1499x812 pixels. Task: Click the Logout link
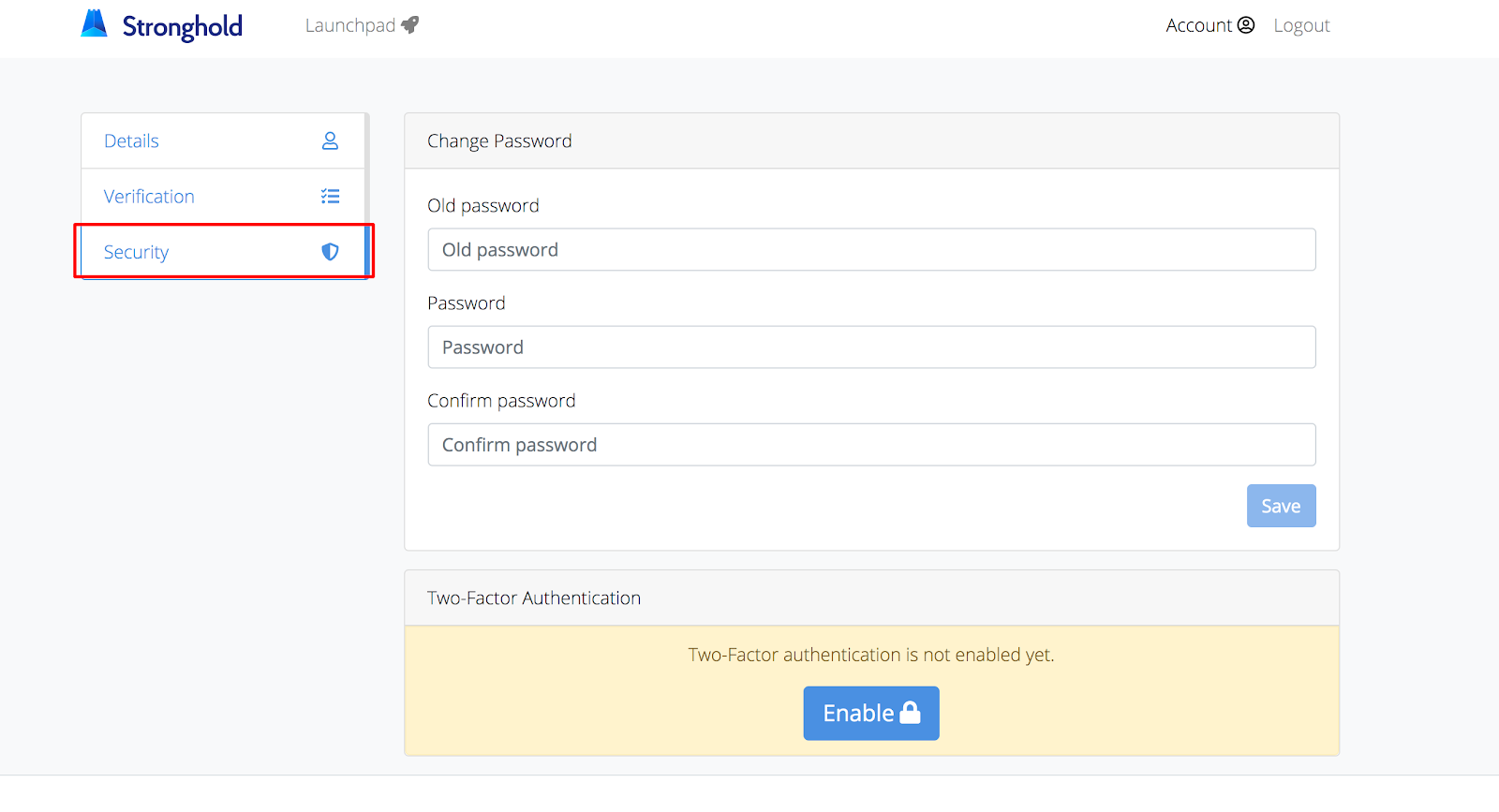(1301, 25)
